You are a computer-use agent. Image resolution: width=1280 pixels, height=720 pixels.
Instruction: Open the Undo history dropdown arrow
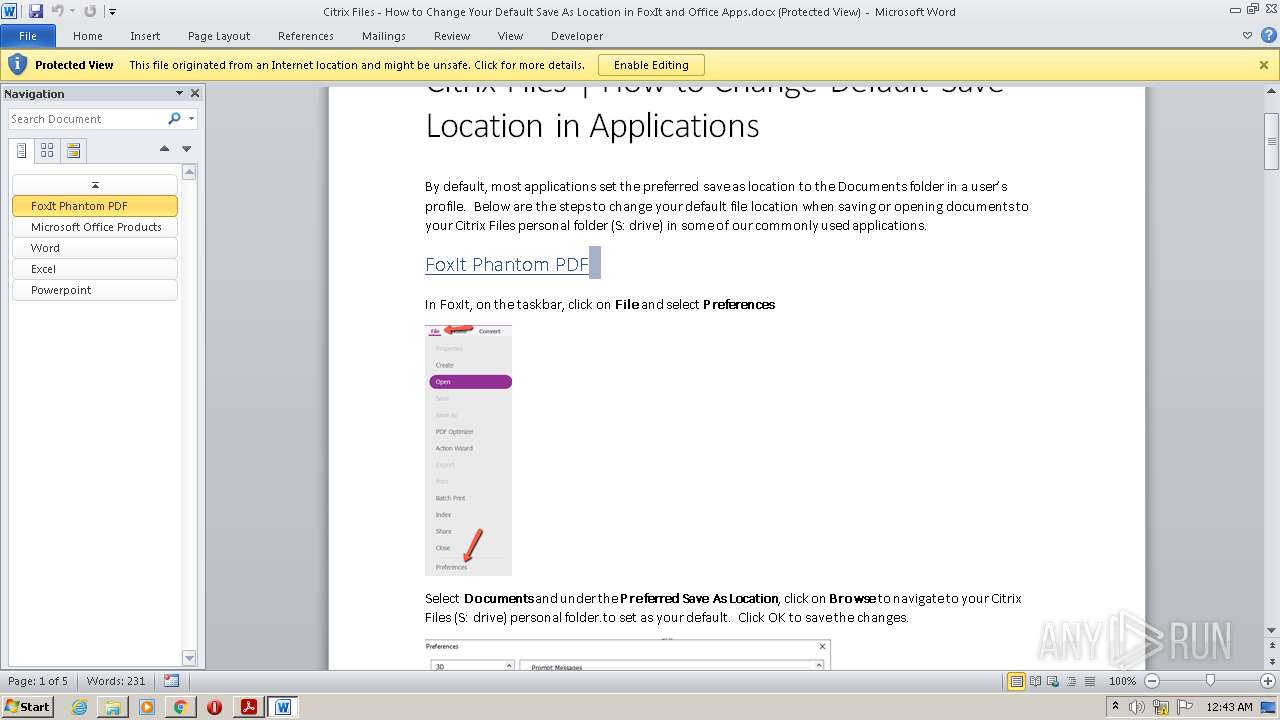tap(72, 12)
